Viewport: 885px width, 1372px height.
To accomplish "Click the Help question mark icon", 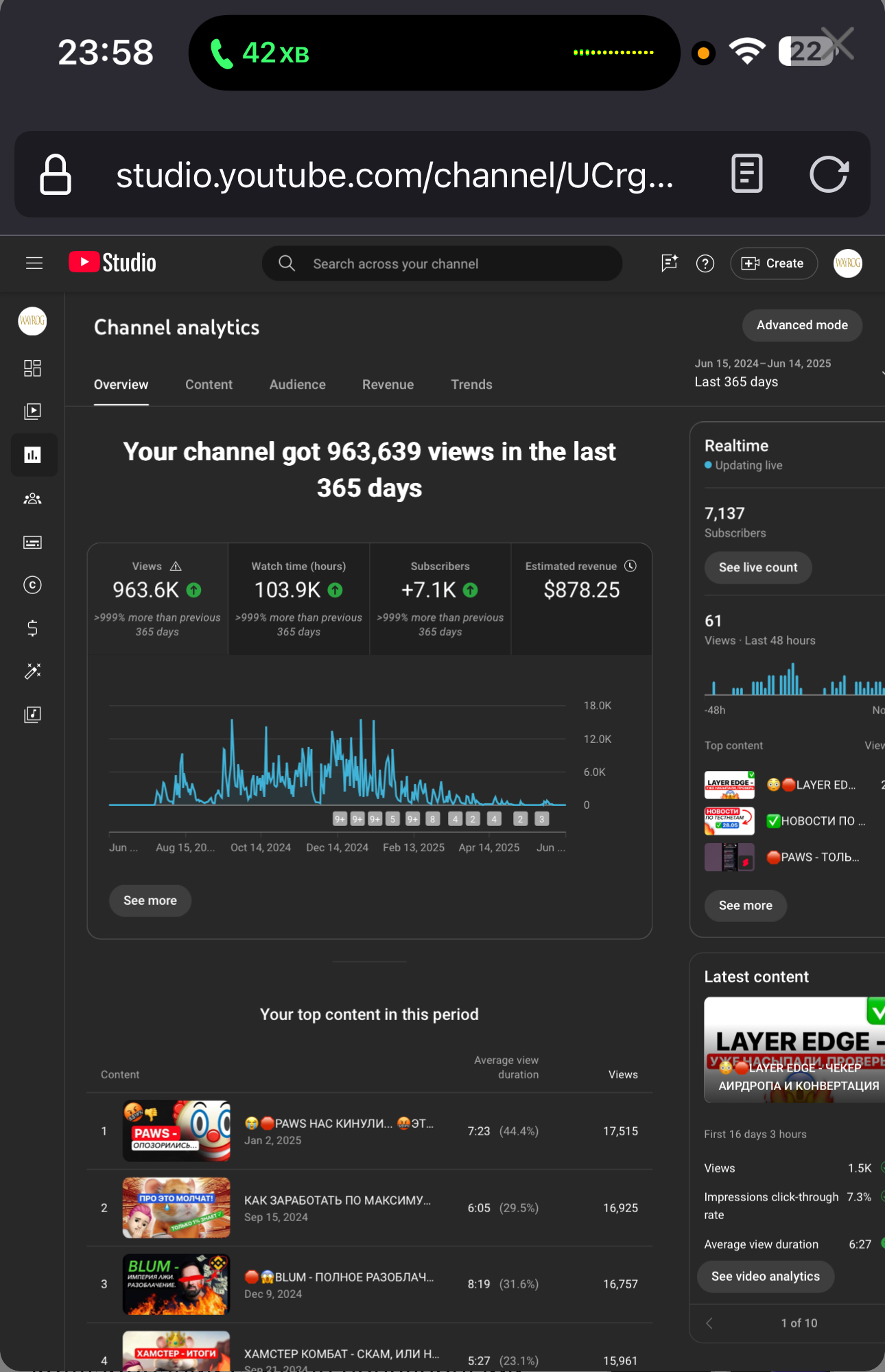I will click(705, 263).
